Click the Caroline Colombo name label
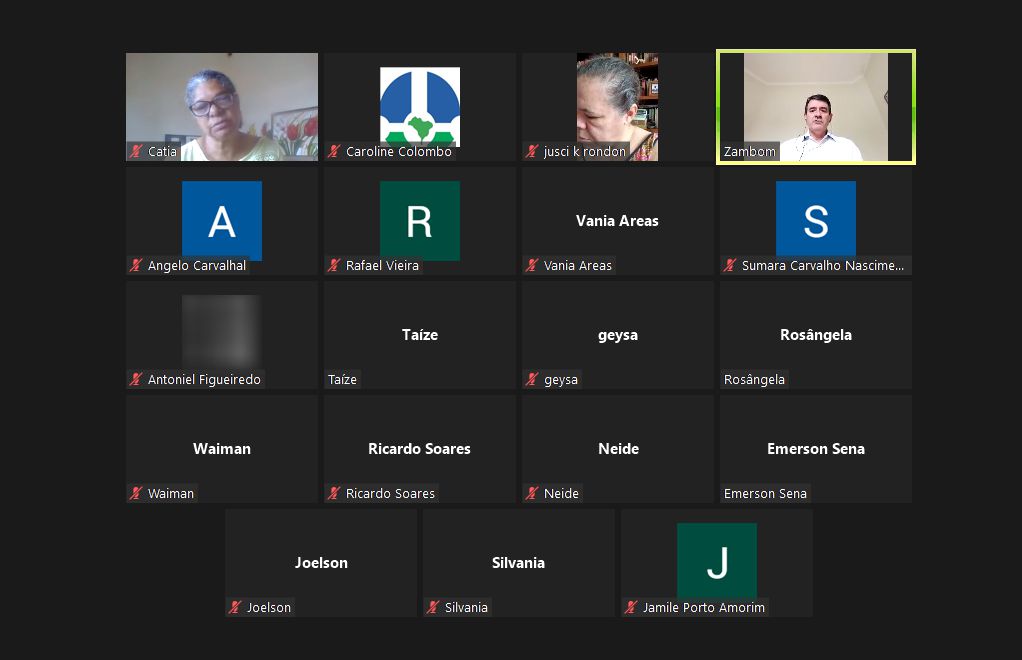 tap(399, 152)
